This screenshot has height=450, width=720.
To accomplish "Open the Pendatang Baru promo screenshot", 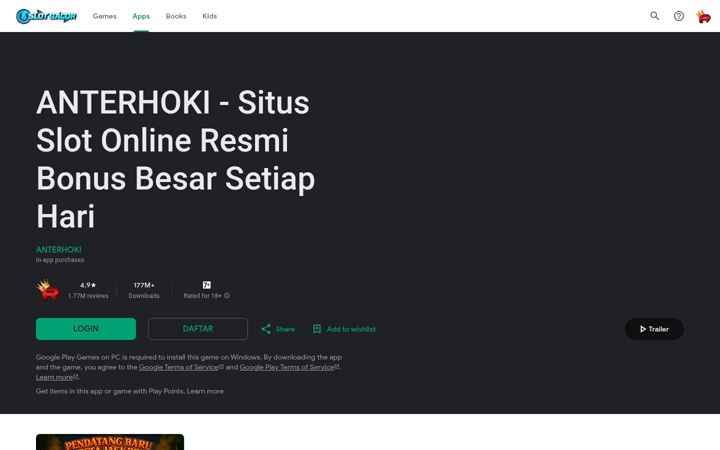I will (110, 442).
